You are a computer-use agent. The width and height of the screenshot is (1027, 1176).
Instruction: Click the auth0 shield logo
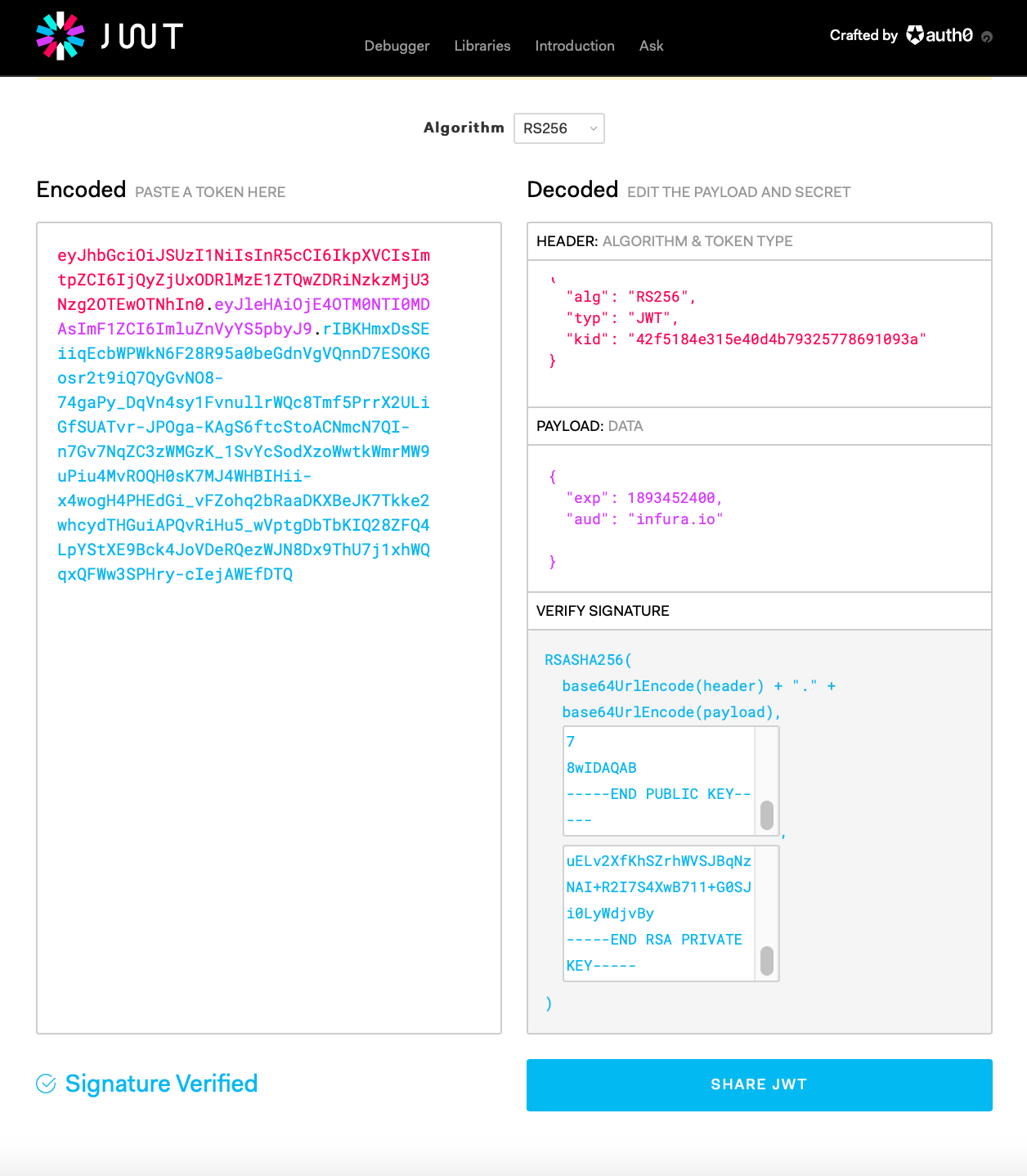point(913,35)
